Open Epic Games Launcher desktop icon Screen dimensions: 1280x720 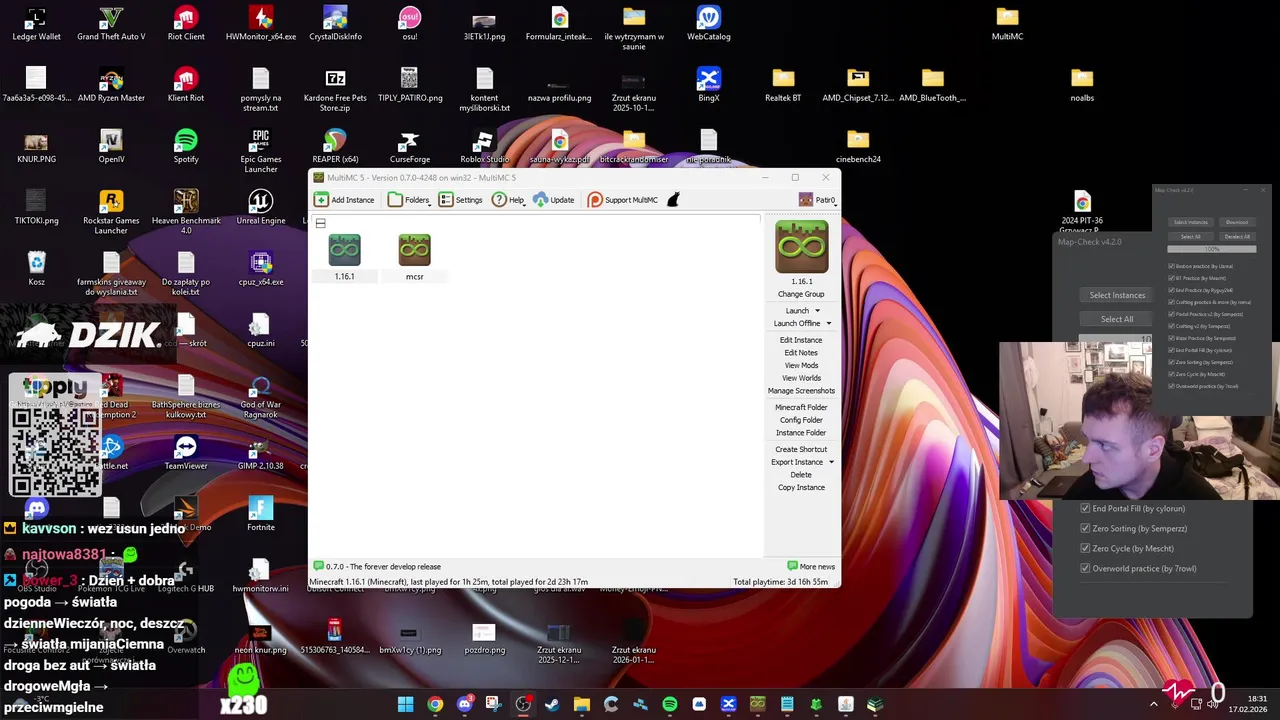pos(261,140)
